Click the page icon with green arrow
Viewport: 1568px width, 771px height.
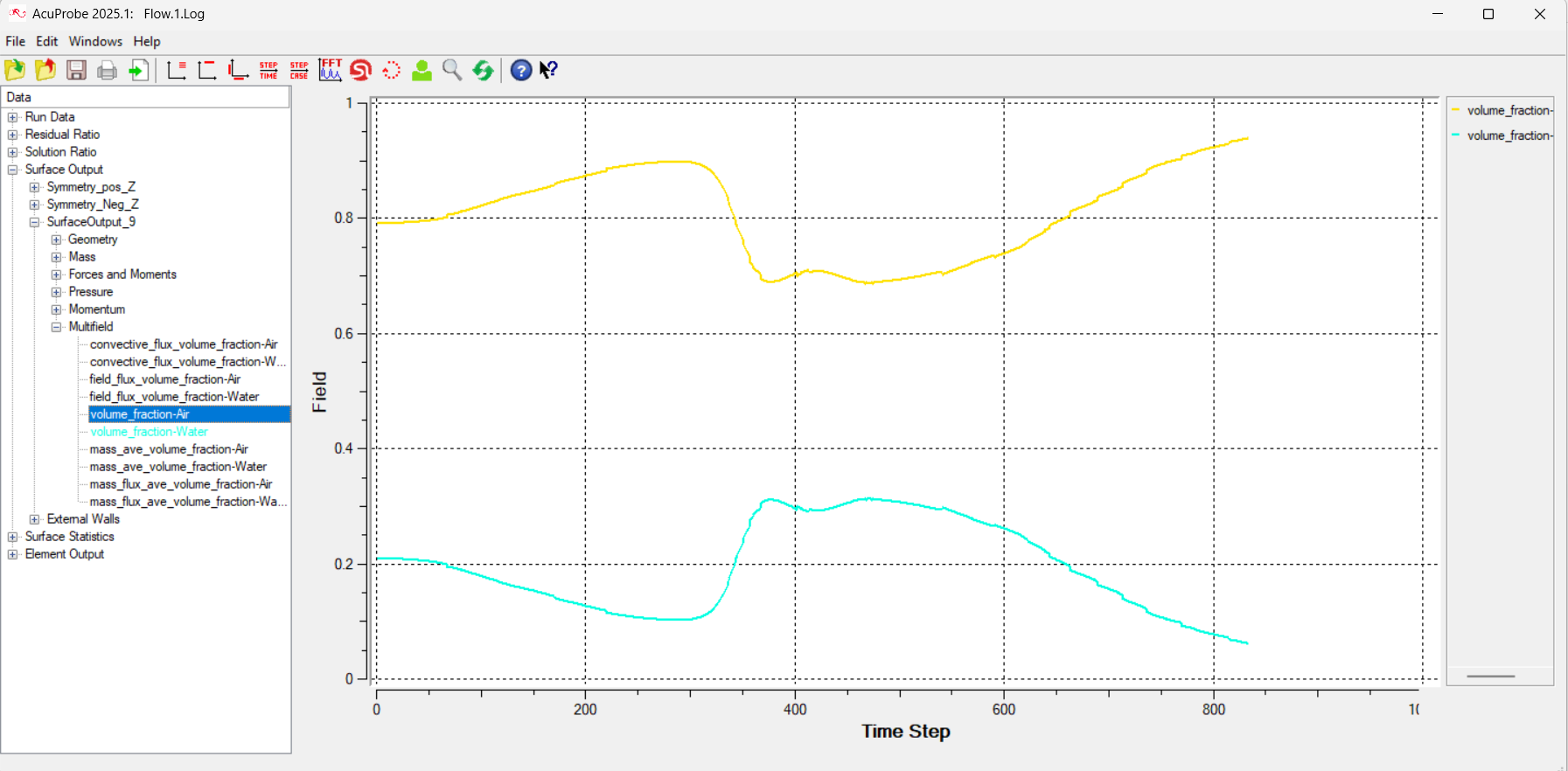pyautogui.click(x=138, y=70)
